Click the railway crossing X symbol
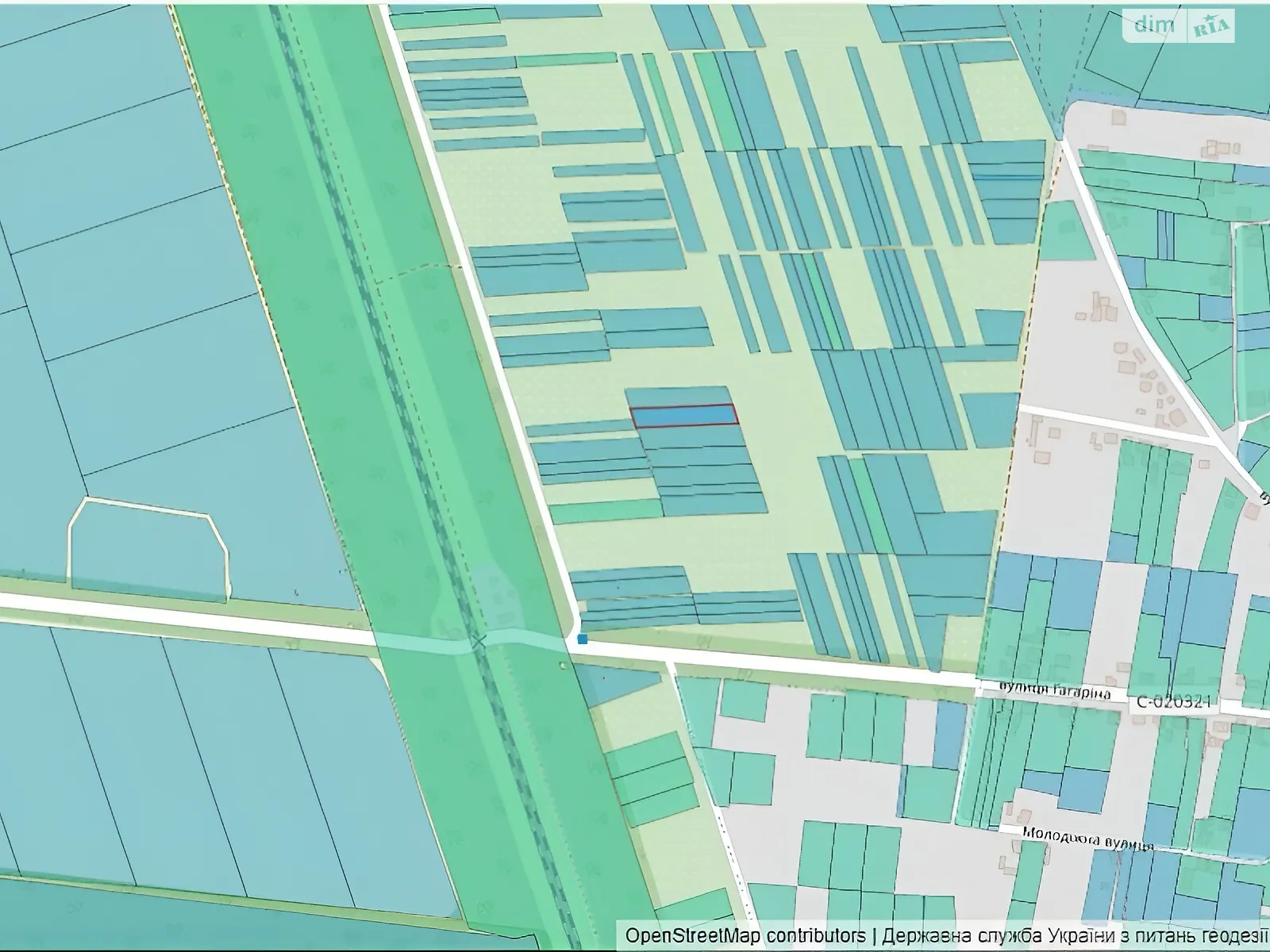The height and width of the screenshot is (952, 1270). click(478, 642)
